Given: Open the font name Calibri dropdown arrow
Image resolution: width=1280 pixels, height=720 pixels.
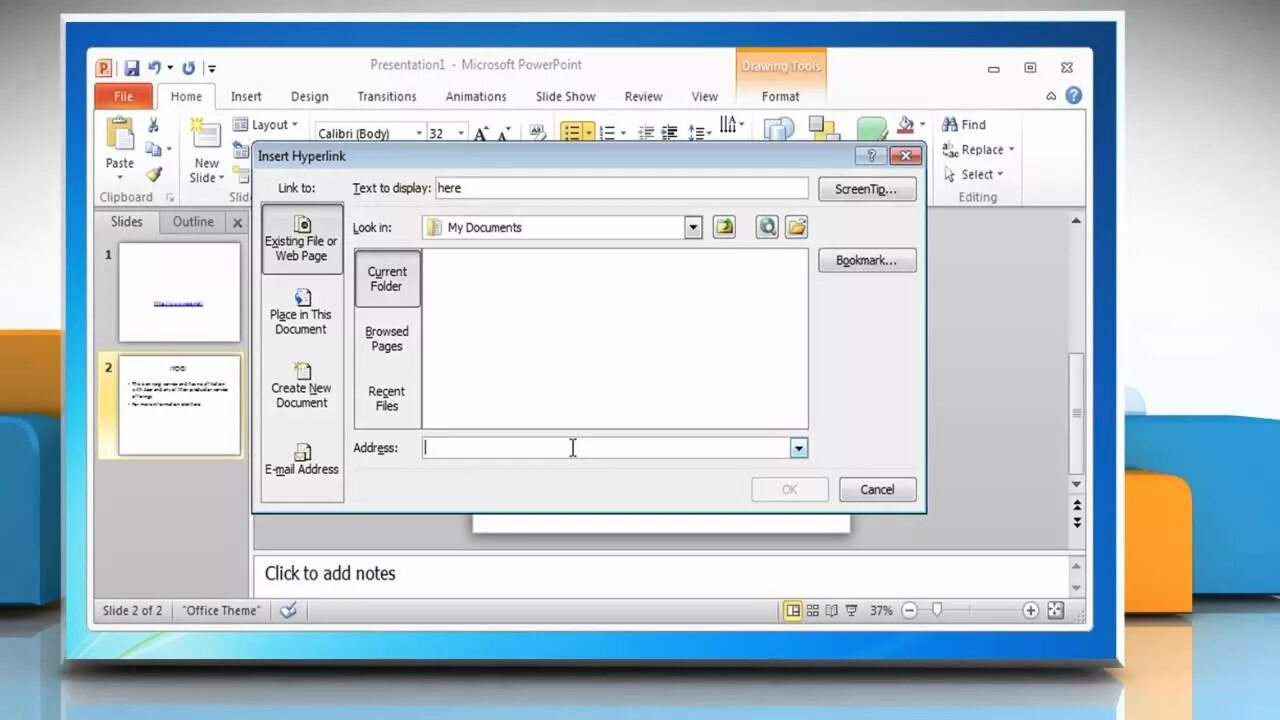Looking at the screenshot, I should [x=419, y=133].
